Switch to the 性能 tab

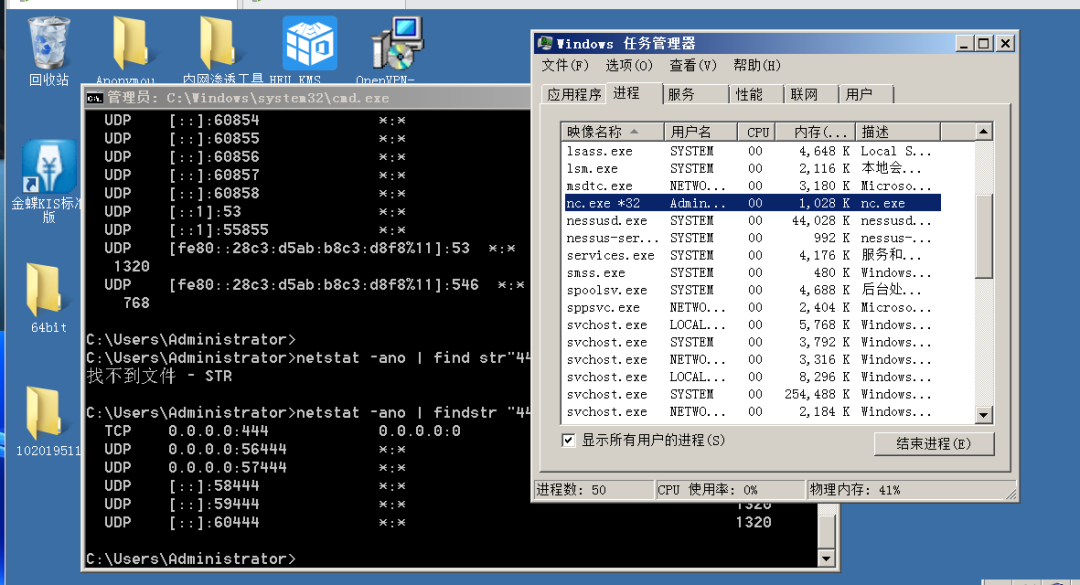pyautogui.click(x=756, y=94)
